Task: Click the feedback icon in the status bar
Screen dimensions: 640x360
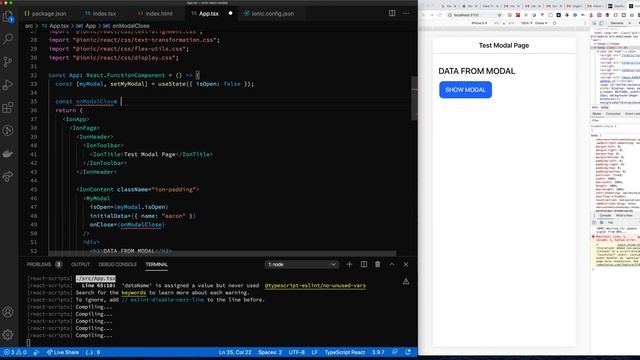Action: (395, 352)
